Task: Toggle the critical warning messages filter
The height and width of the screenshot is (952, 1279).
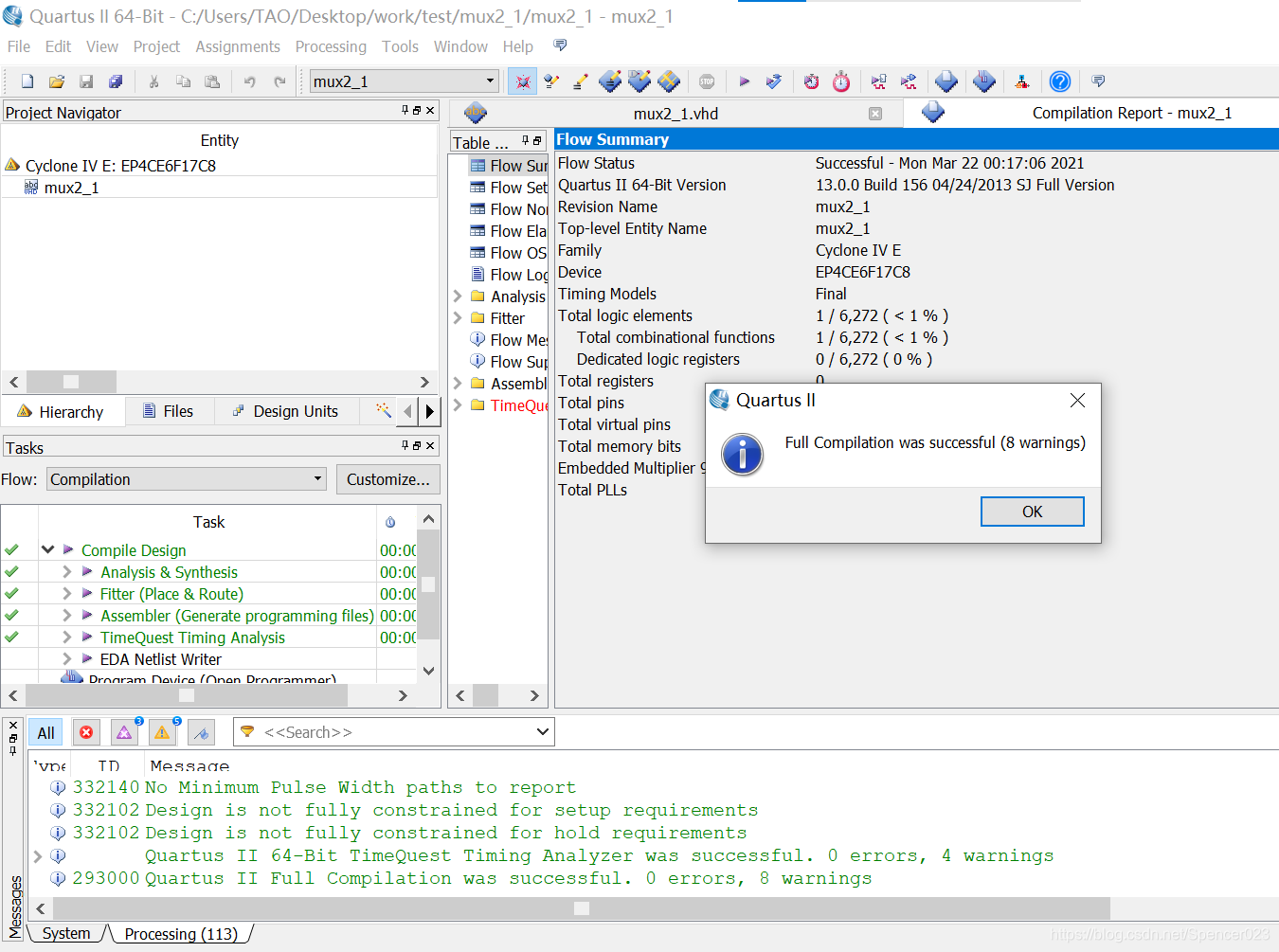Action: (x=124, y=732)
